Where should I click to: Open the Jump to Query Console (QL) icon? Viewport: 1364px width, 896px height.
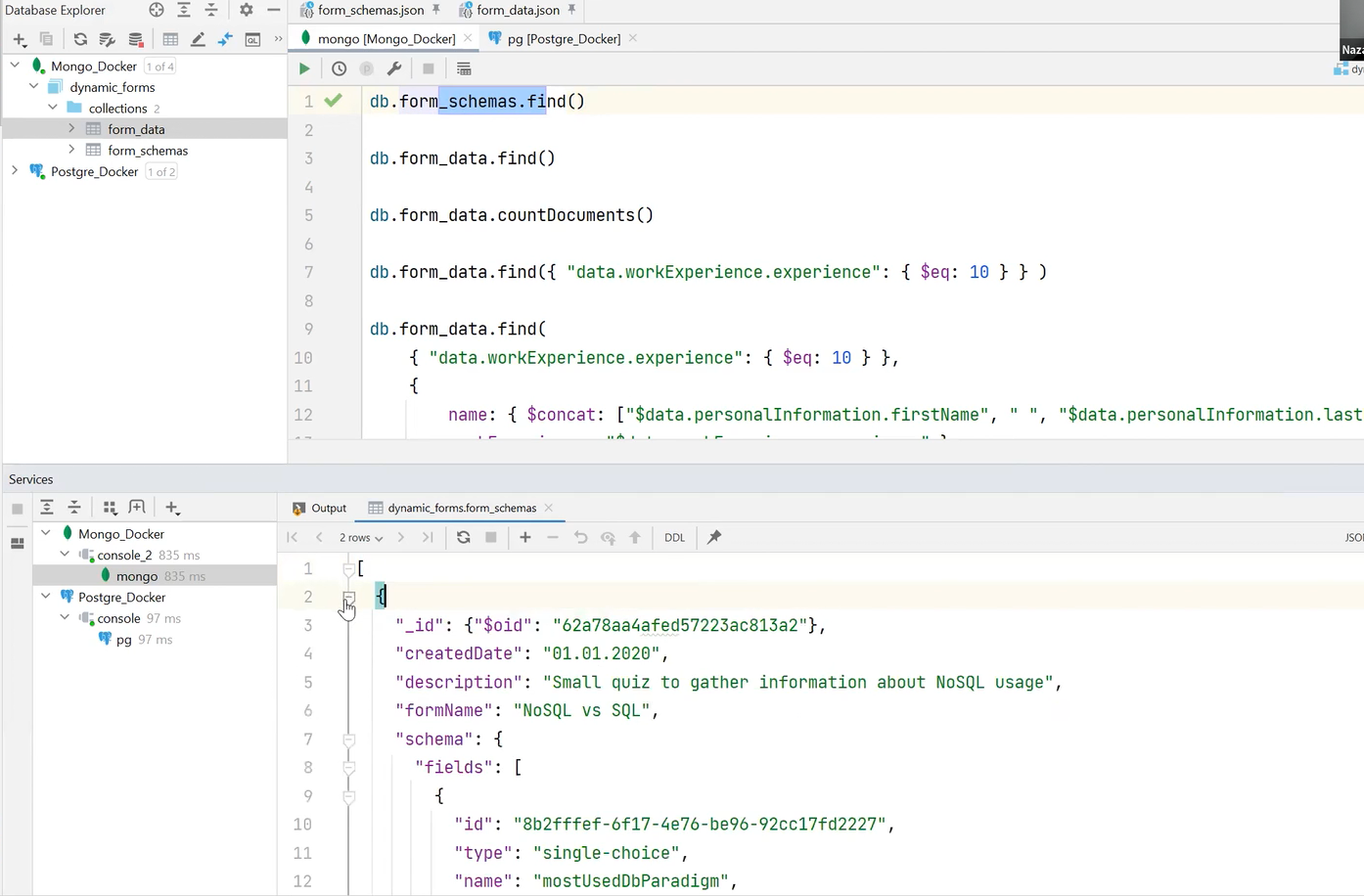(x=252, y=39)
